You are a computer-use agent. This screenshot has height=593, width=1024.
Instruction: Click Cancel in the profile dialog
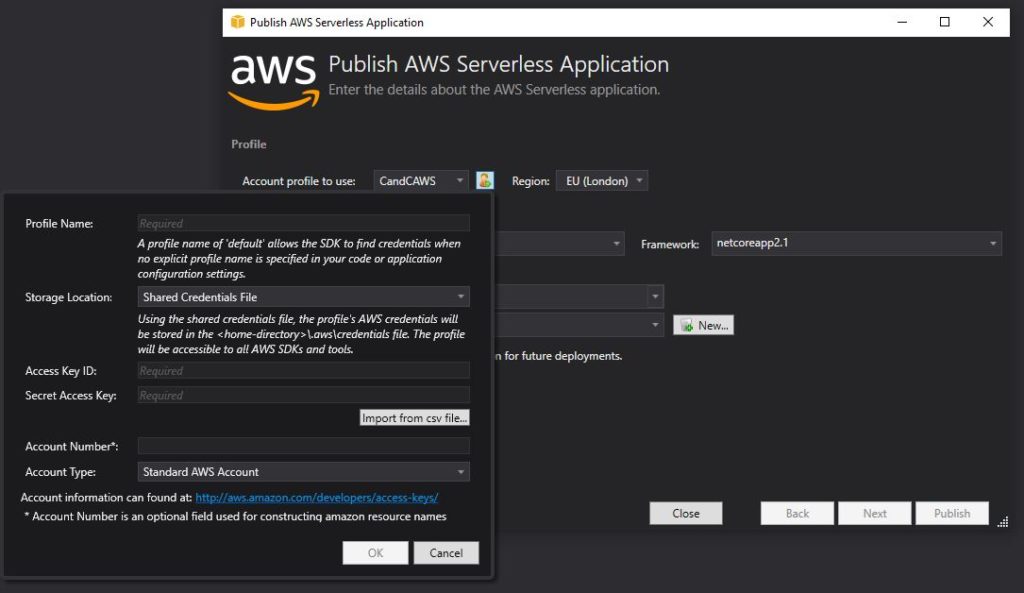click(x=446, y=553)
